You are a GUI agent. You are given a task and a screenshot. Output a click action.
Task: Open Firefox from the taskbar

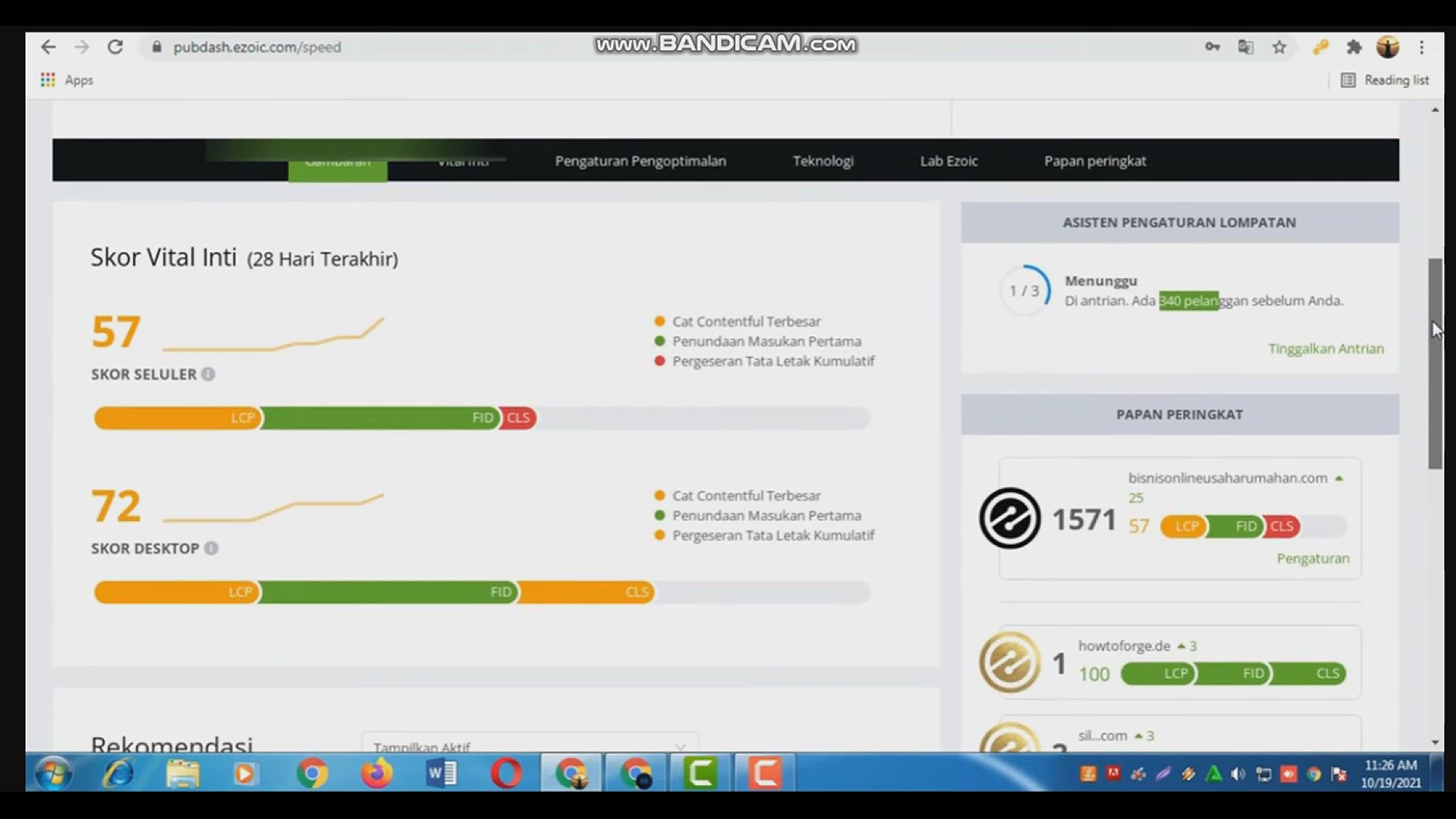point(376,773)
